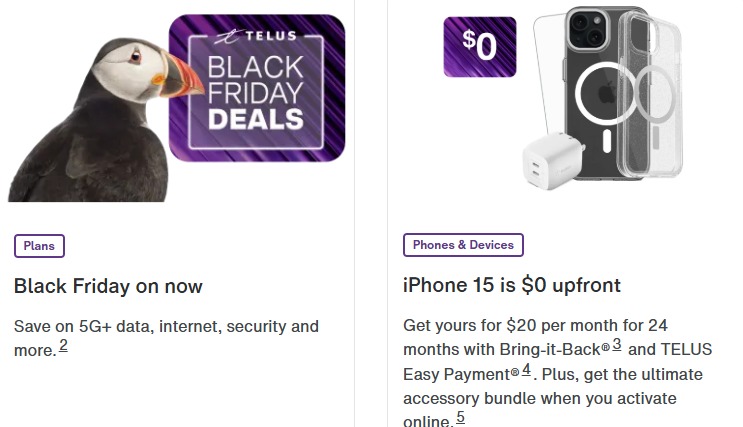743x427 pixels.
Task: Click the white dual-port wall charger image
Action: click(553, 161)
